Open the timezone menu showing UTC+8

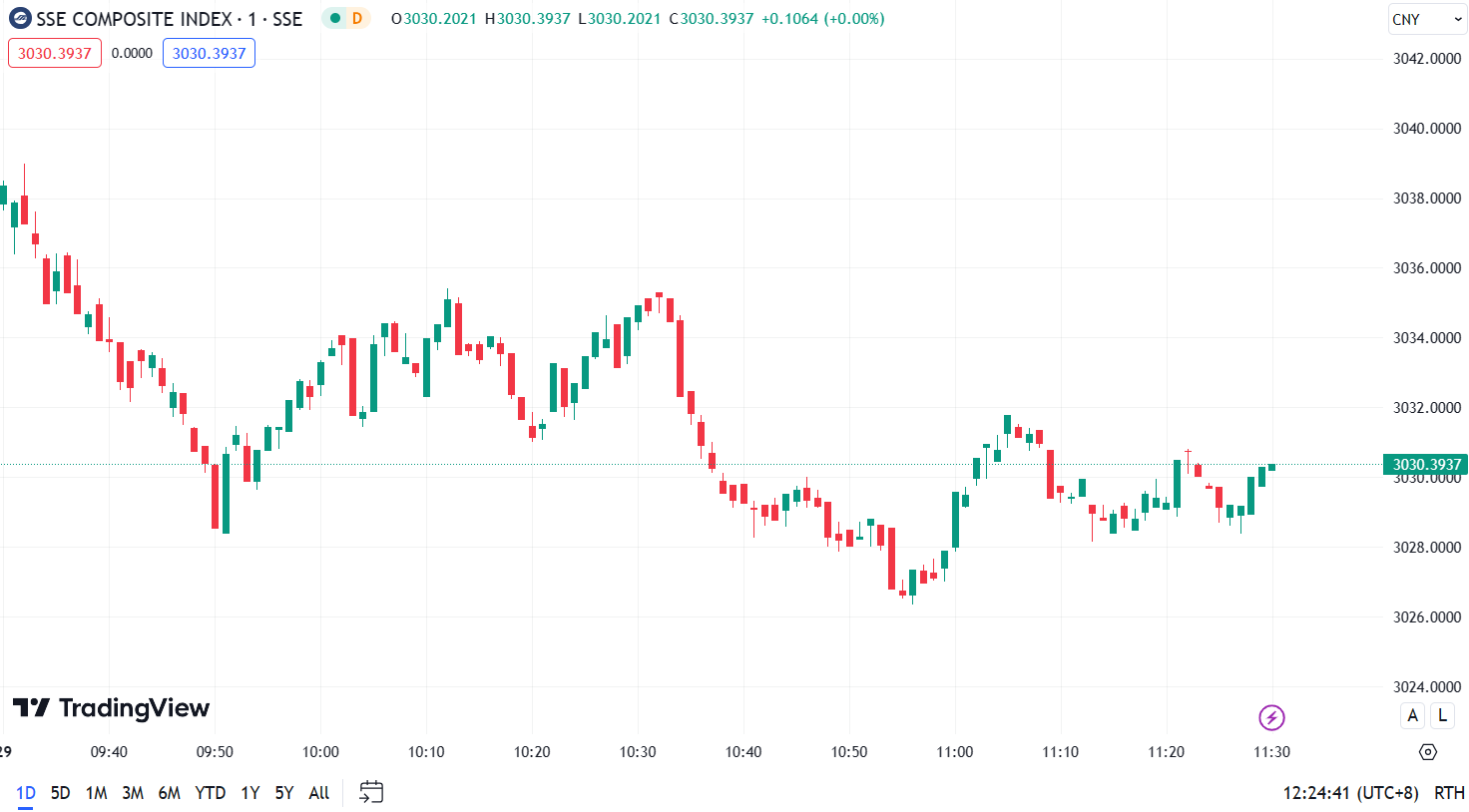[1350, 793]
